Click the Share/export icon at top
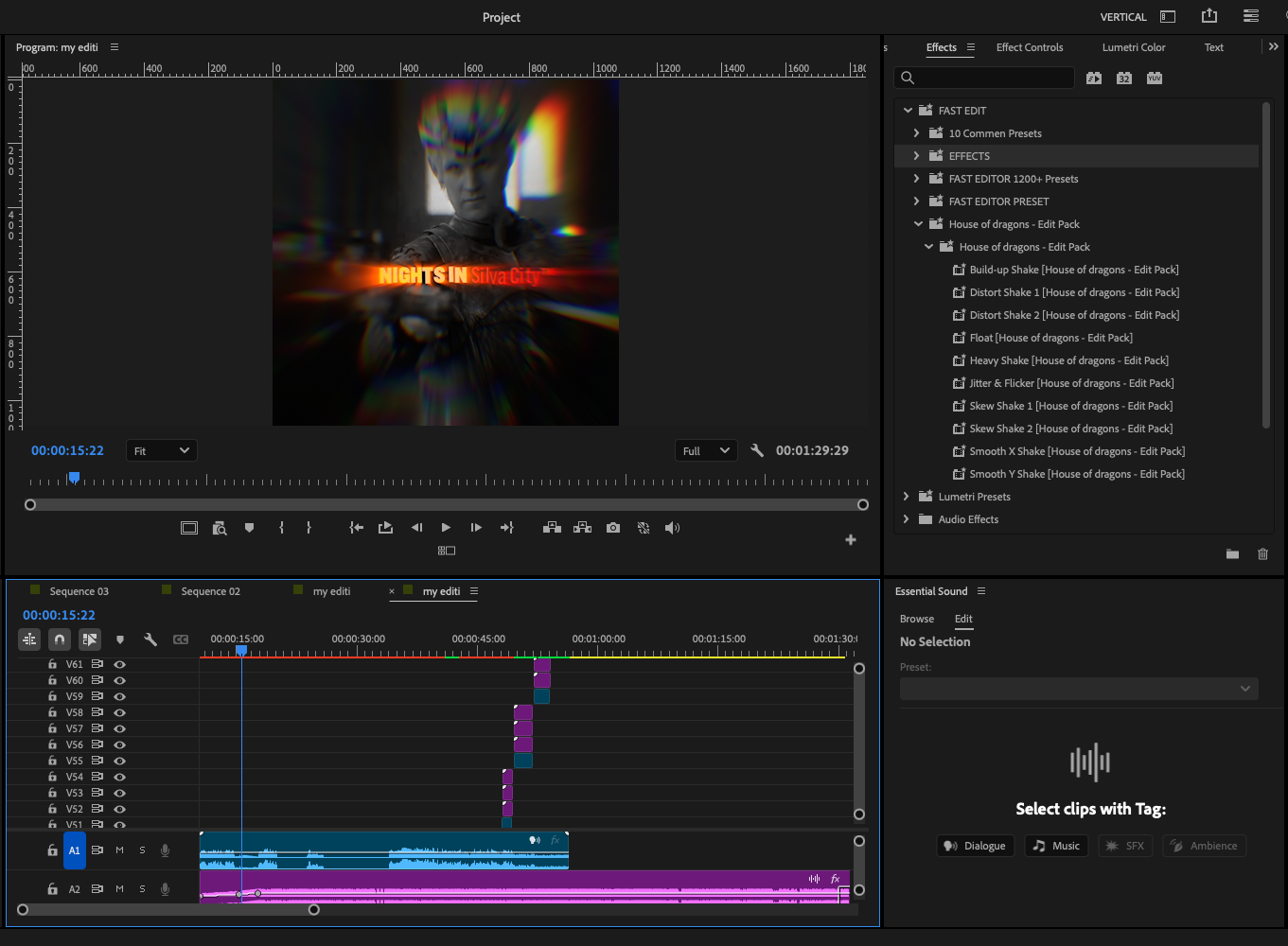The height and width of the screenshot is (946, 1288). 1209,16
